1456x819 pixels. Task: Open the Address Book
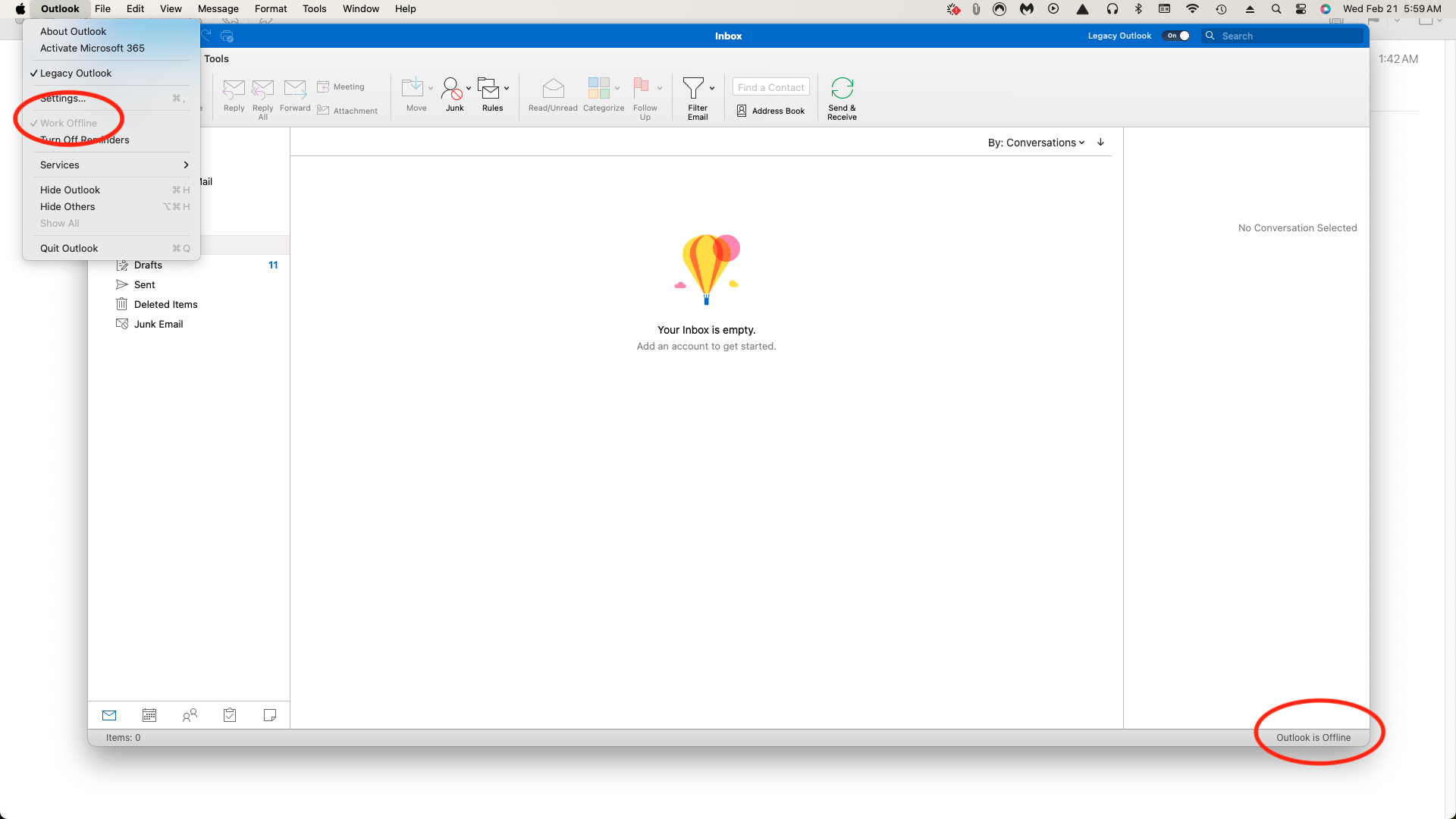pyautogui.click(x=770, y=111)
